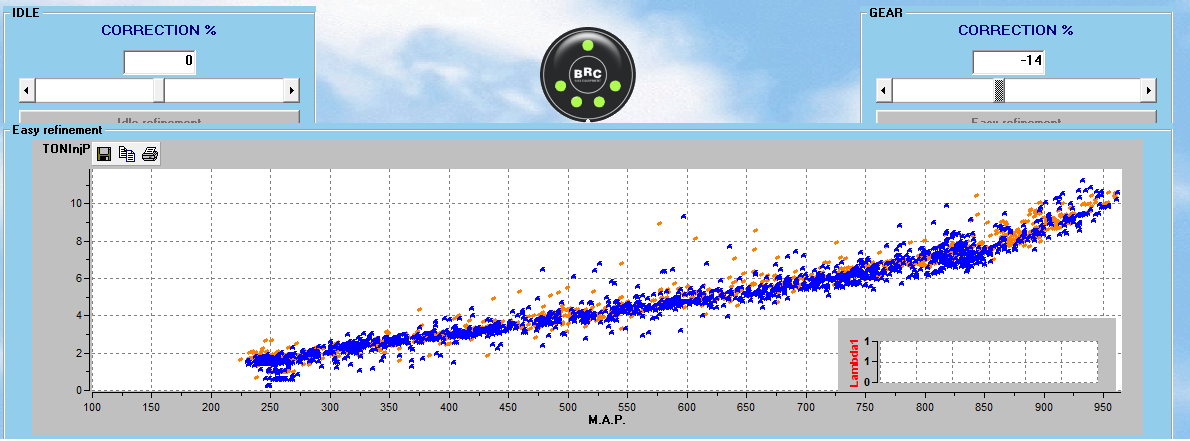Click the IDLE correction slider thumb
Viewport: 1190px width, 441px height.
tap(159, 91)
